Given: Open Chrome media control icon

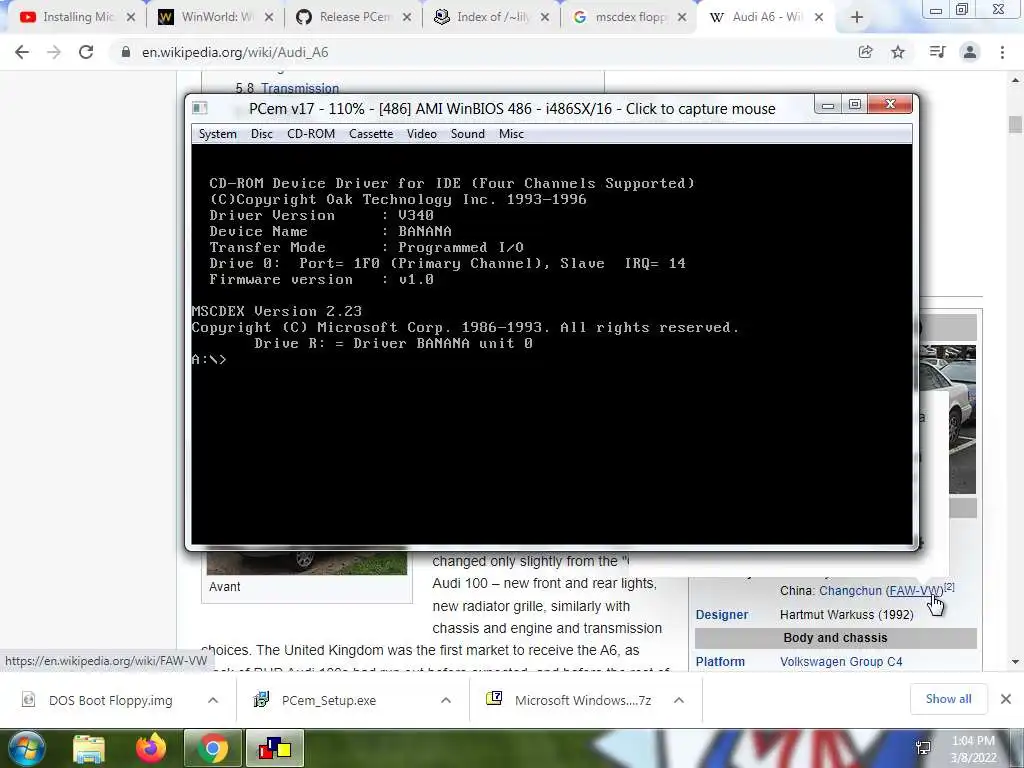Looking at the screenshot, I should (x=937, y=52).
